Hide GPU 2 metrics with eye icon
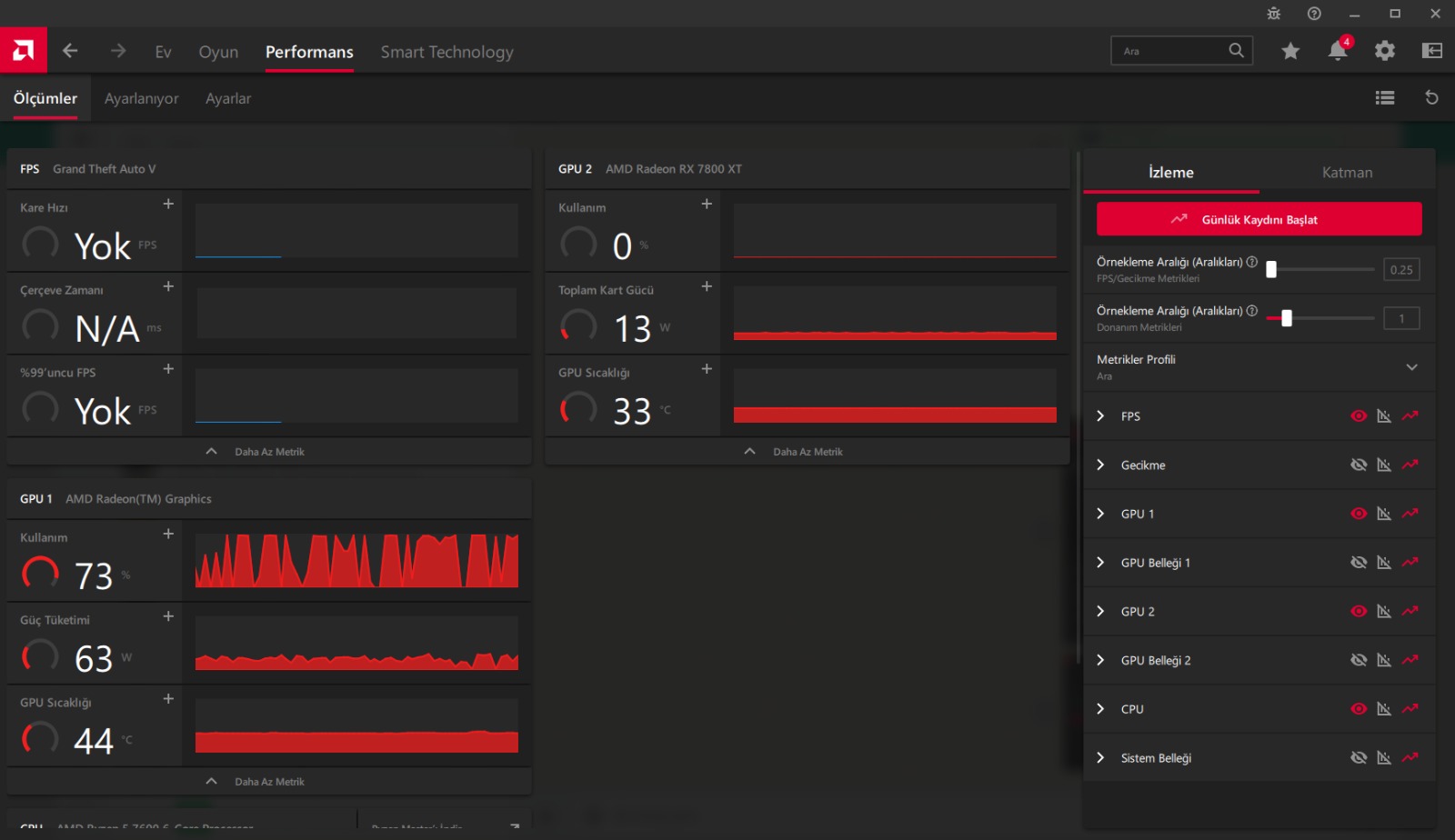Screen dimensions: 1455x840 click(1359, 612)
